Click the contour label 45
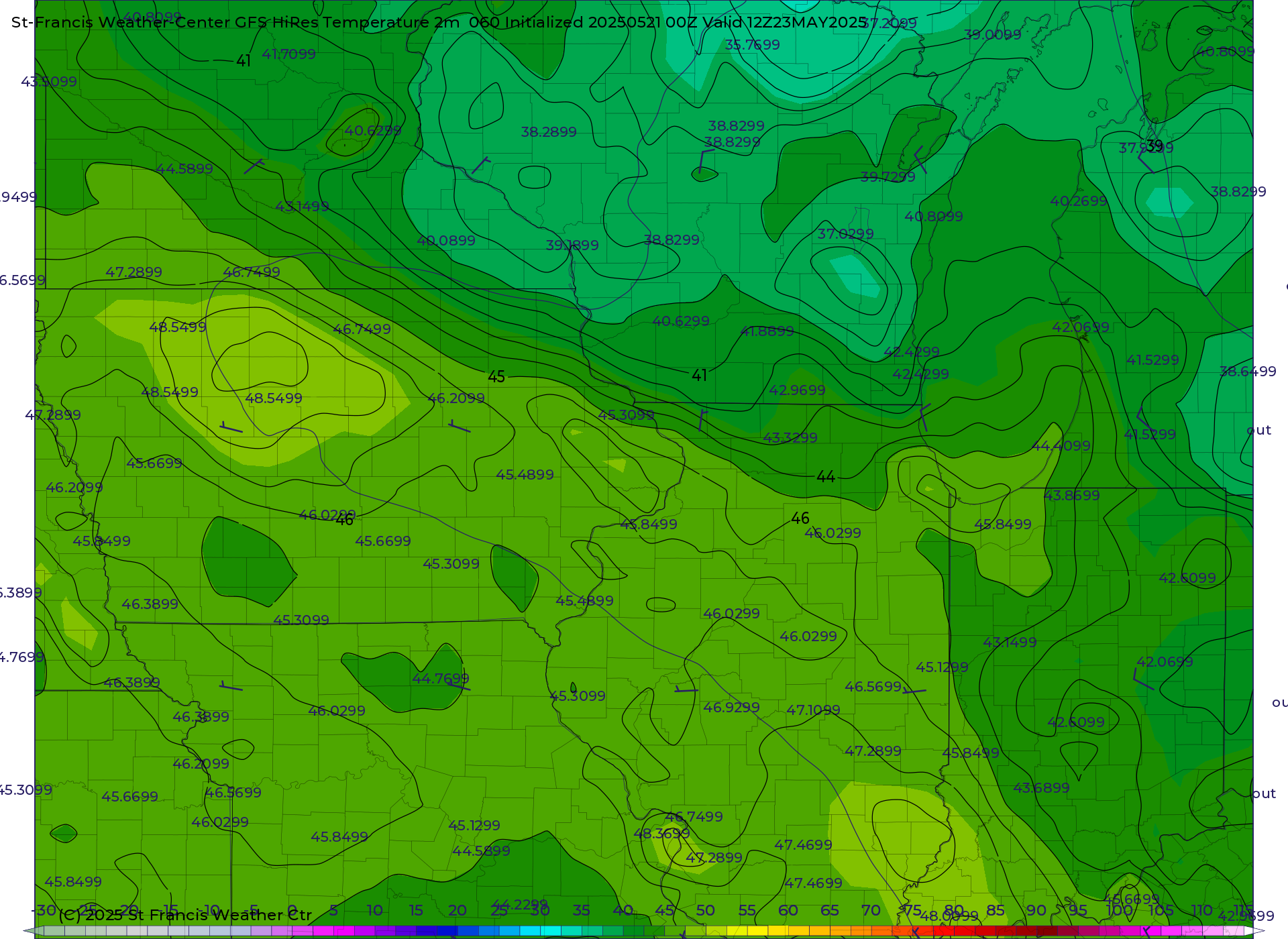The height and width of the screenshot is (939, 1288). pos(496,377)
